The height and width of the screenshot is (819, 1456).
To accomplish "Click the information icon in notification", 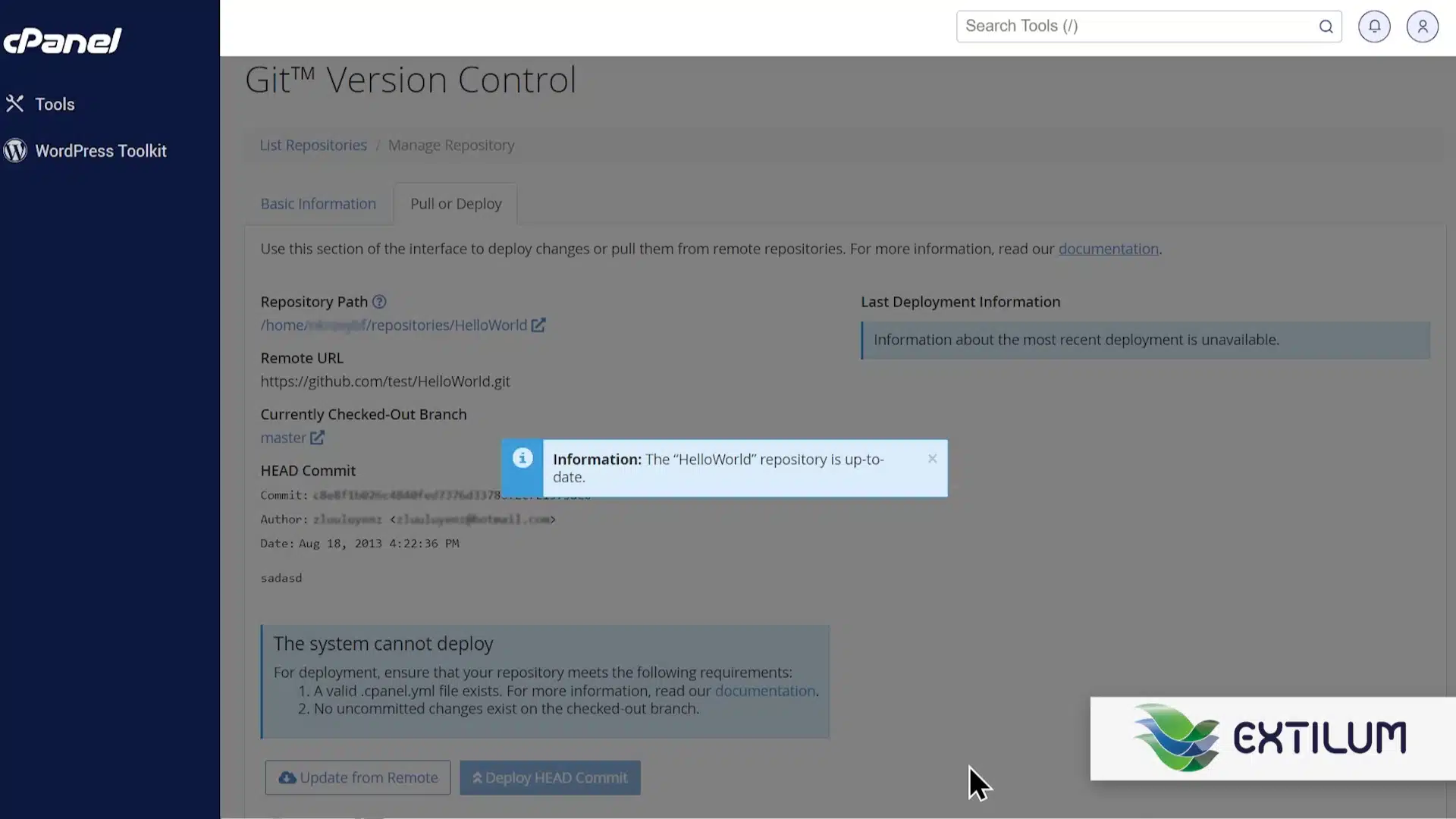I will point(522,458).
